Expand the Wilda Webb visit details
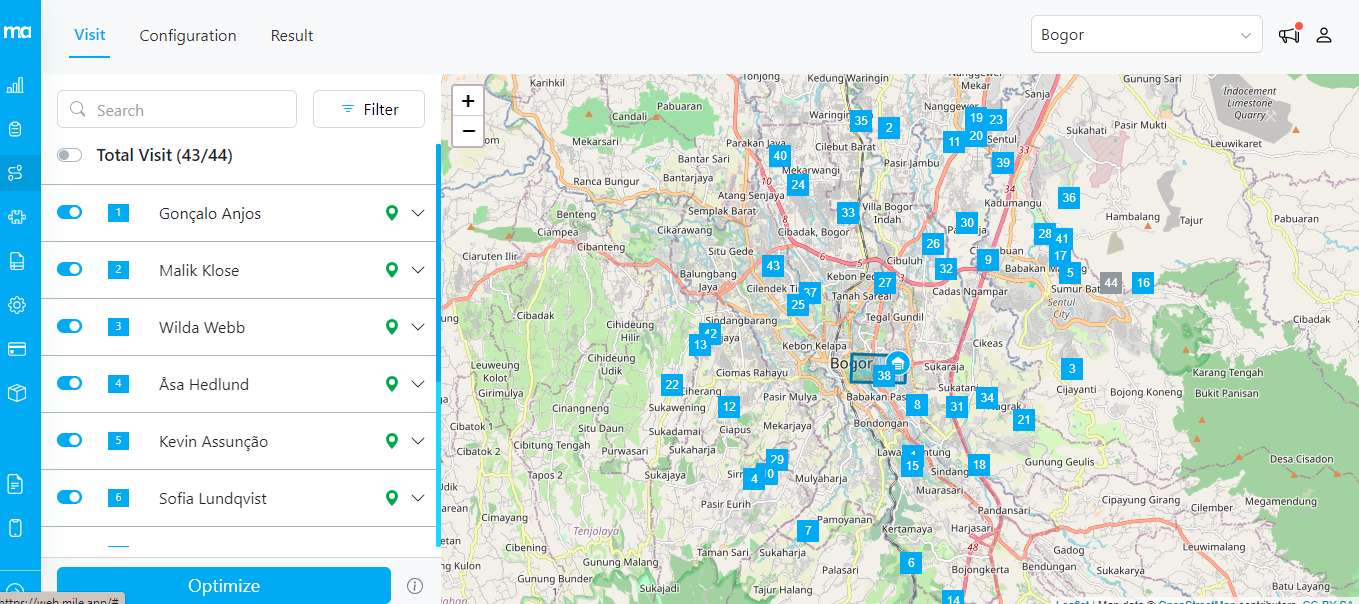Image resolution: width=1359 pixels, height=604 pixels. (418, 327)
